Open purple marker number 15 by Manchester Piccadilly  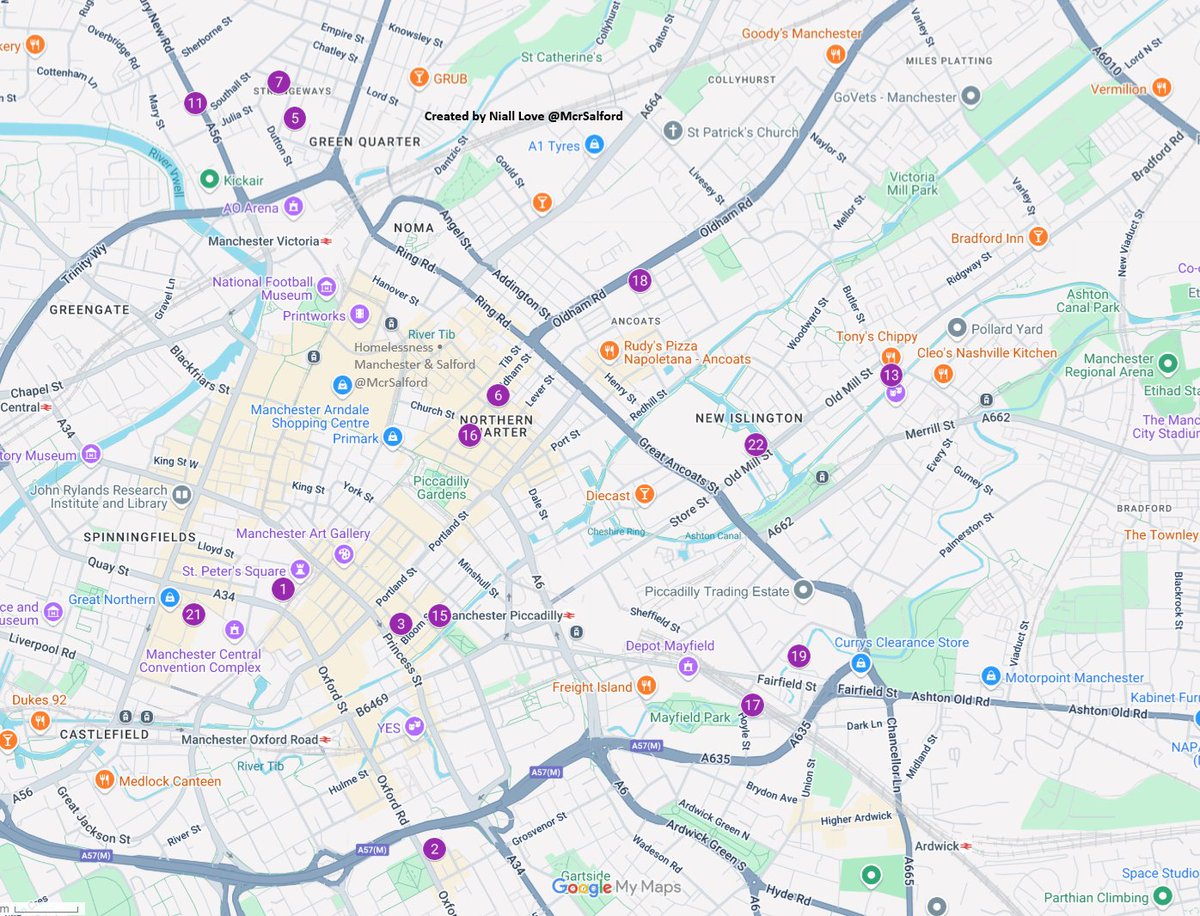click(439, 615)
